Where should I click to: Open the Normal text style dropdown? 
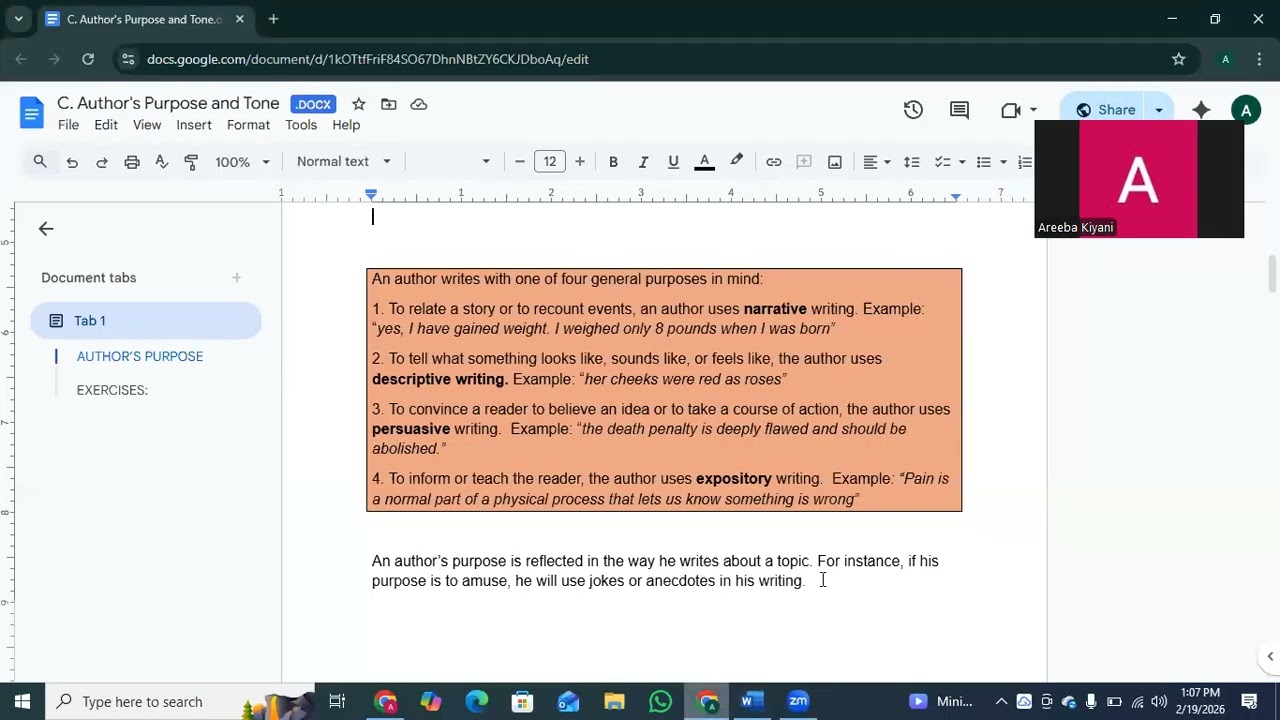tap(344, 162)
